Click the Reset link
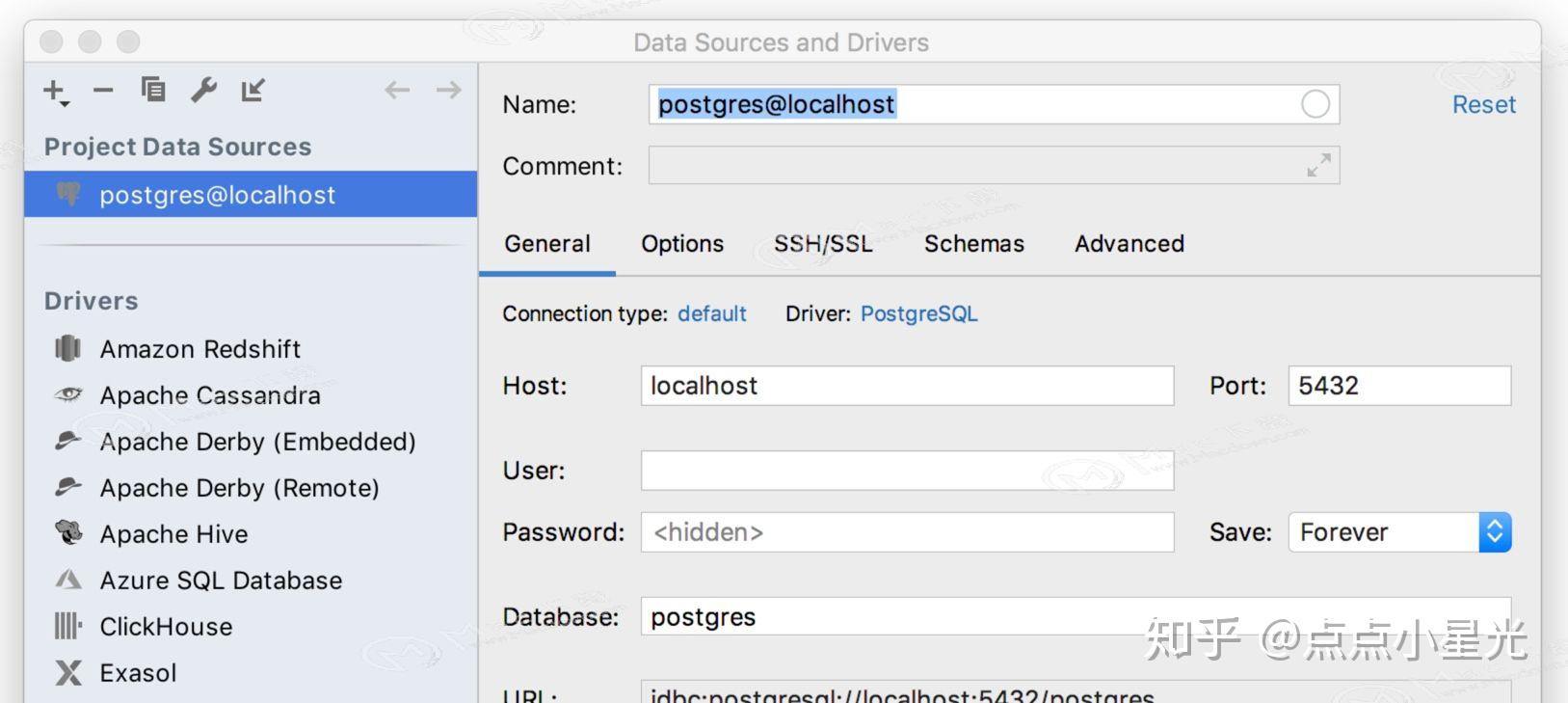 click(1483, 105)
